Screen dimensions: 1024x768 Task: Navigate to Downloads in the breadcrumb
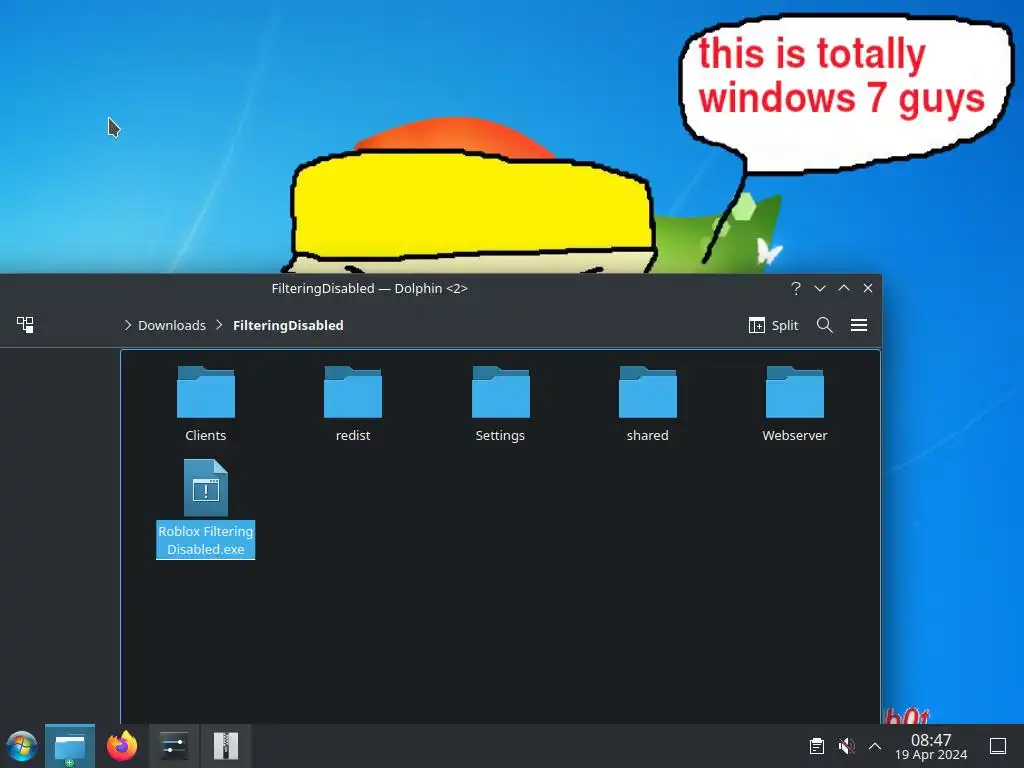(x=172, y=325)
